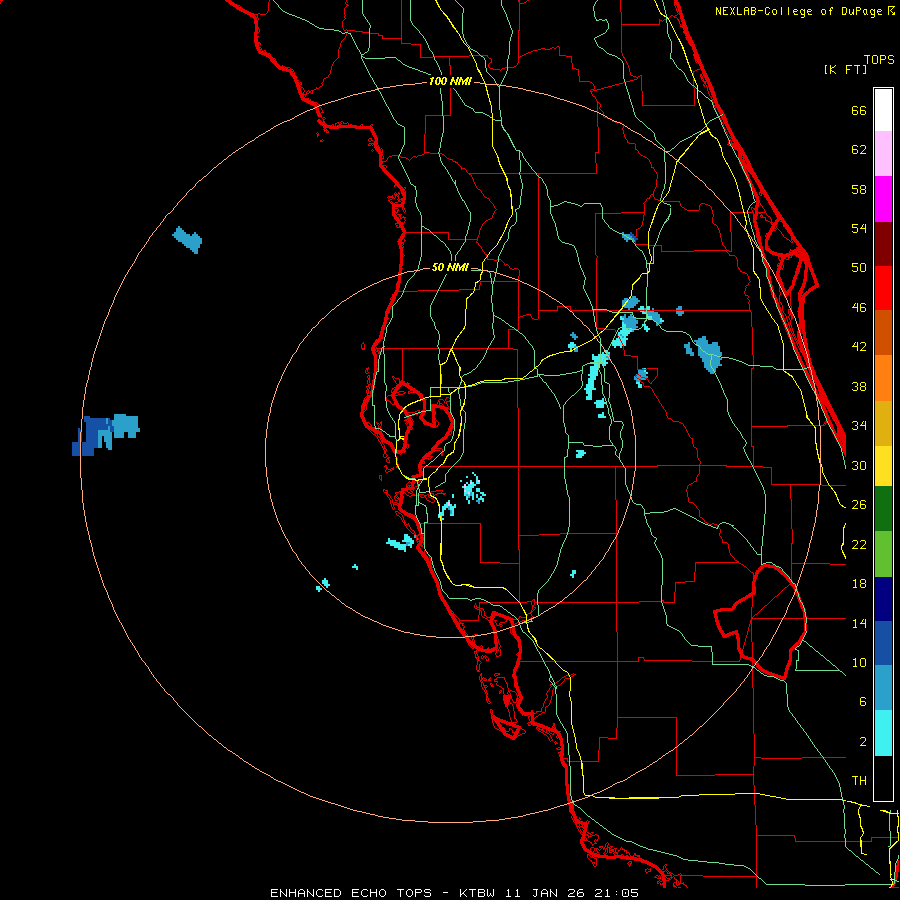Select the light green legend color band
This screenshot has height=900, width=900.
click(883, 554)
